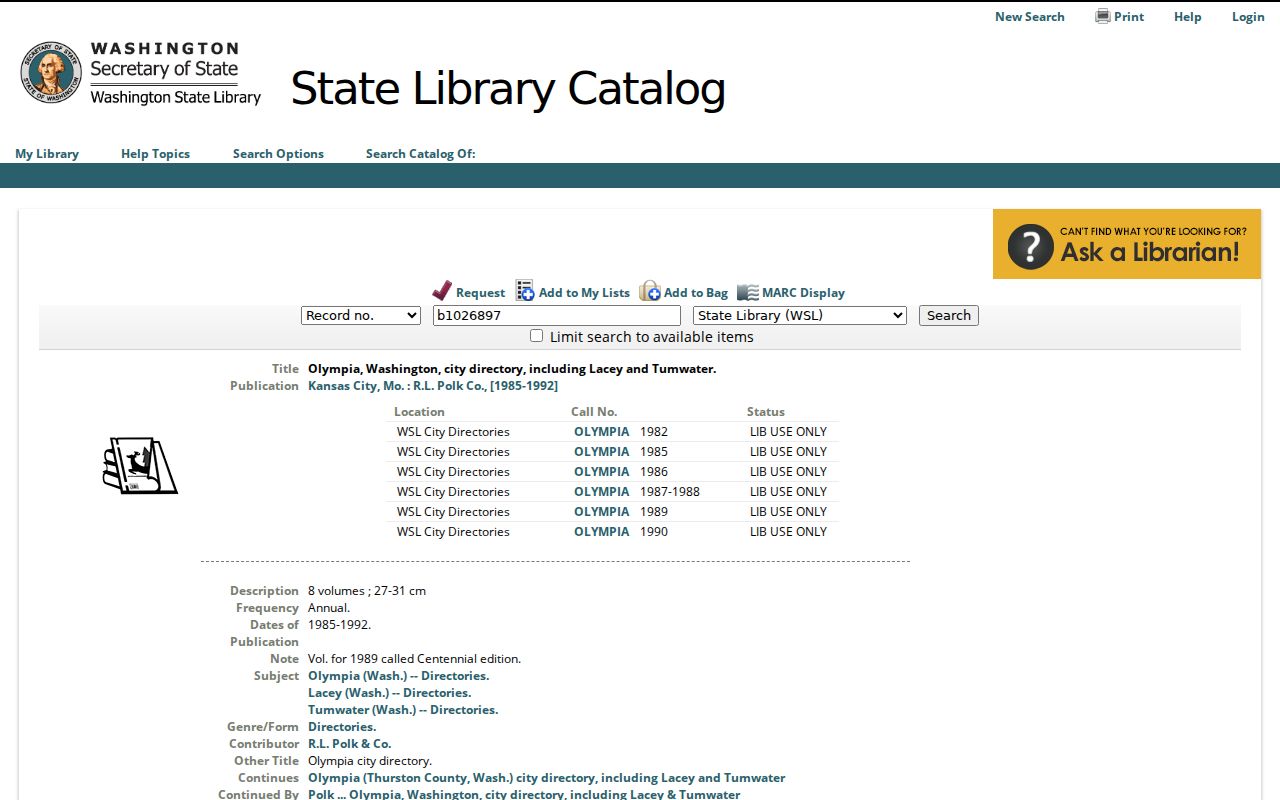
Task: Click the Add to Bag icon
Action: point(650,291)
